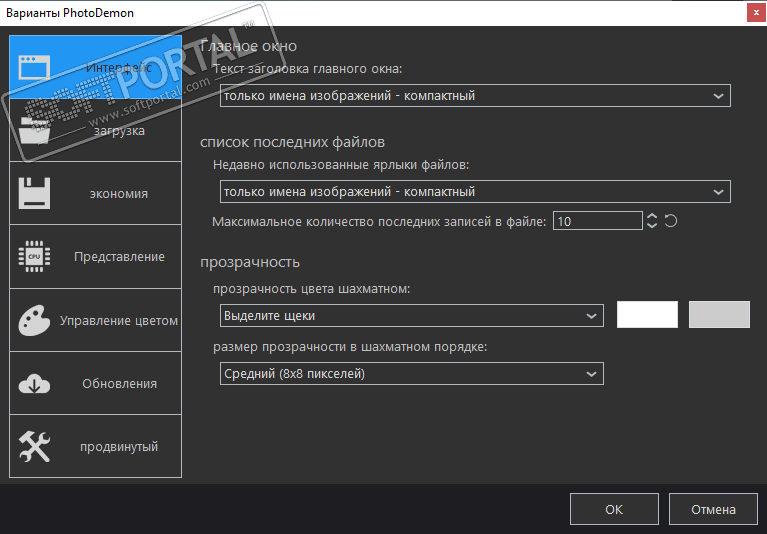Switch to the экономия tab

tap(95, 193)
